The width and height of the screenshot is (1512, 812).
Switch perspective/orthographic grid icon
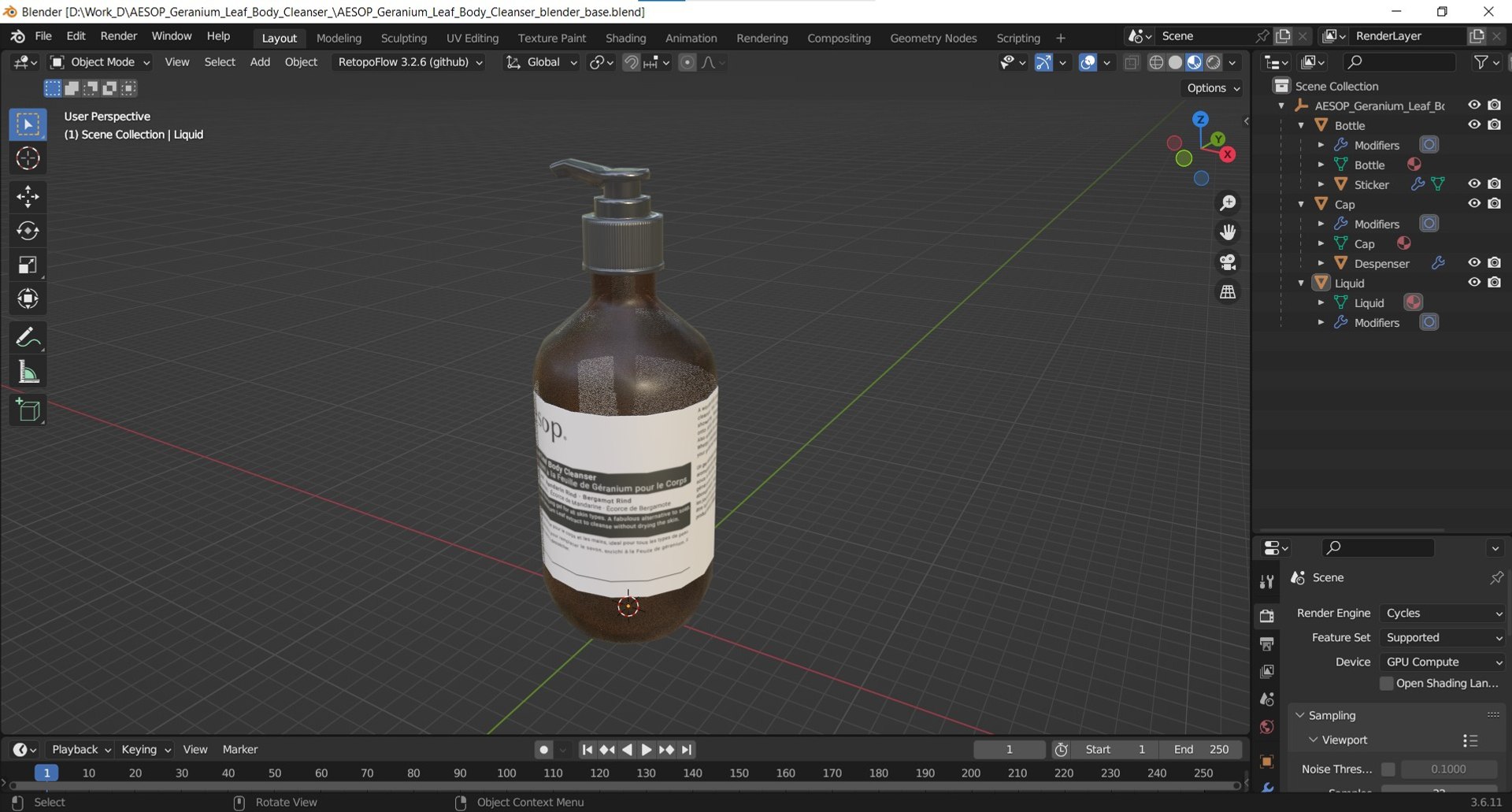click(1228, 291)
